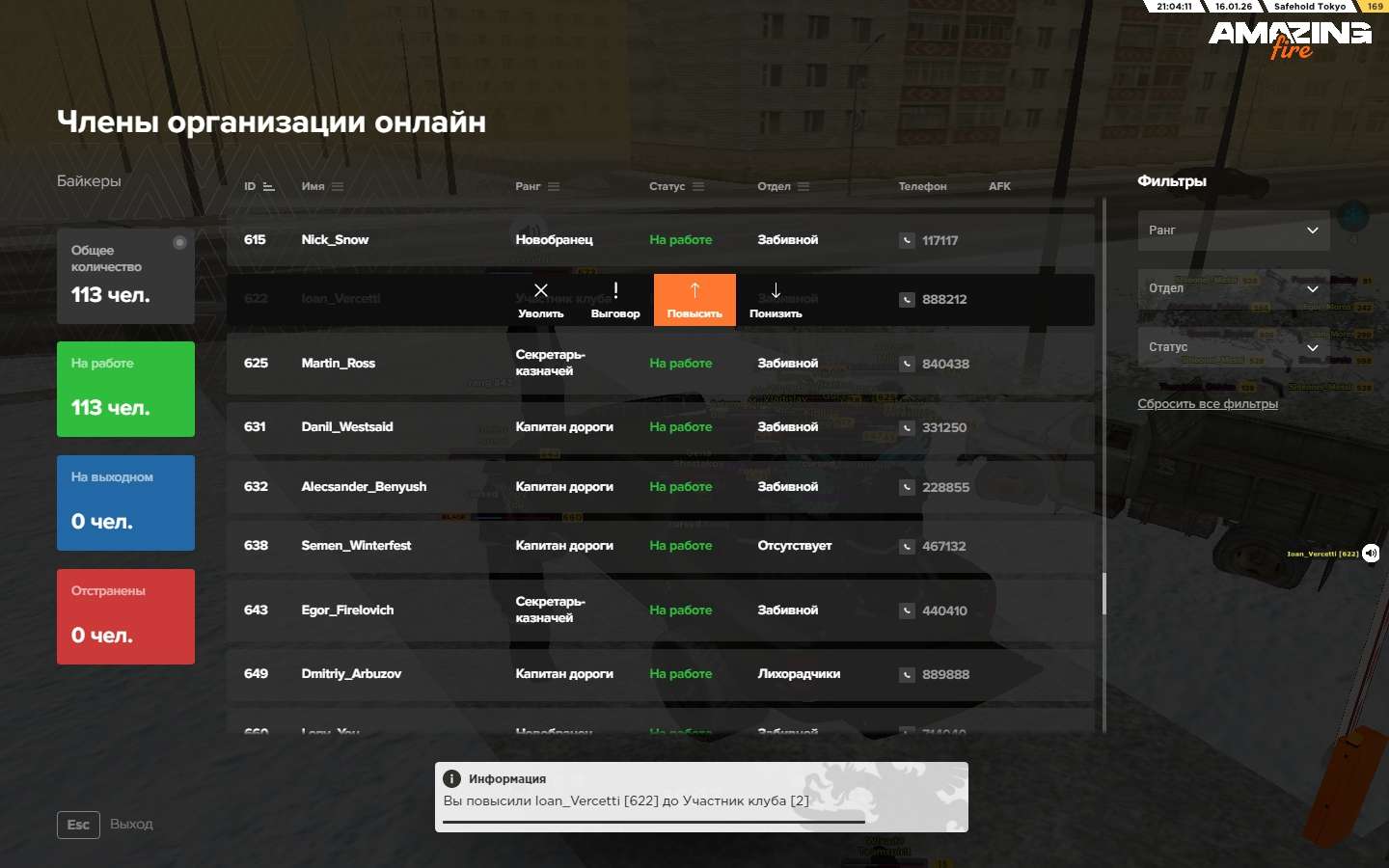Open the Статус filter dropdown
The image size is (1389, 868).
tap(1233, 347)
